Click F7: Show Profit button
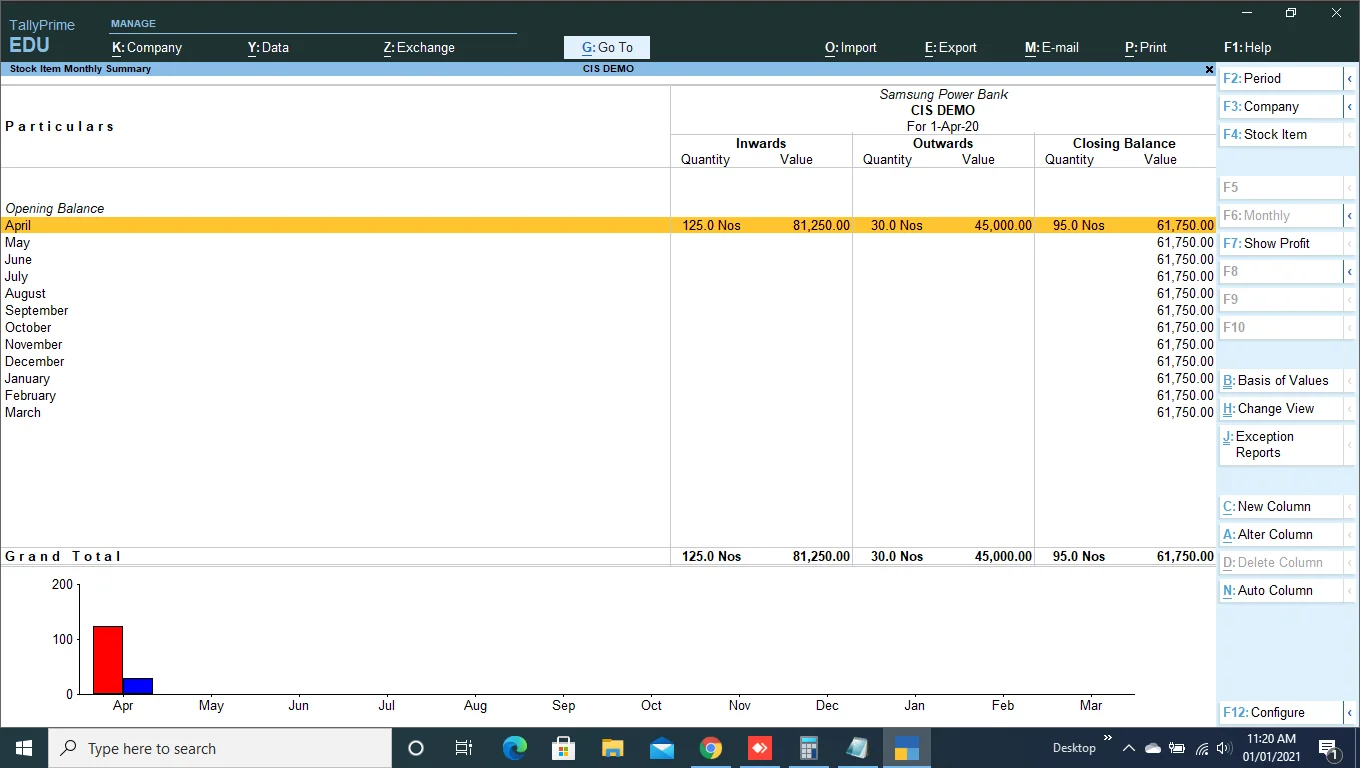 coord(1280,243)
